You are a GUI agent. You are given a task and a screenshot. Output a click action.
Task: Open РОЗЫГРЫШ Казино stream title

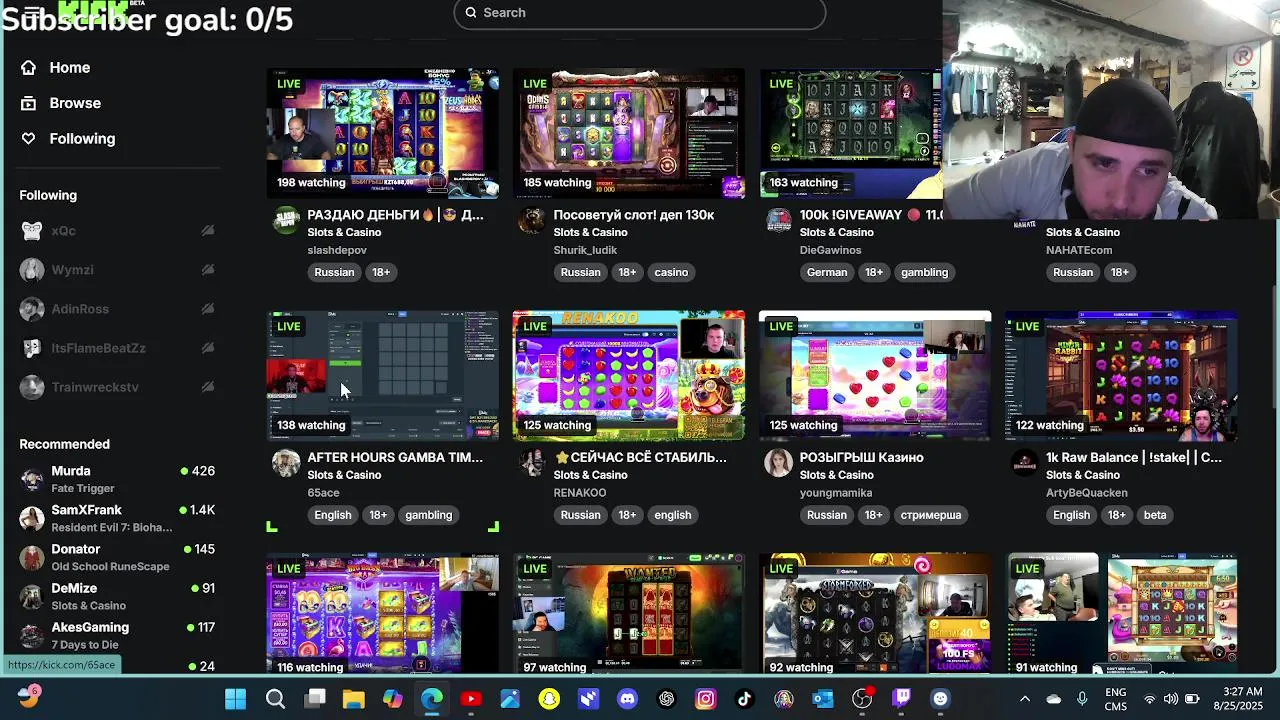[862, 457]
